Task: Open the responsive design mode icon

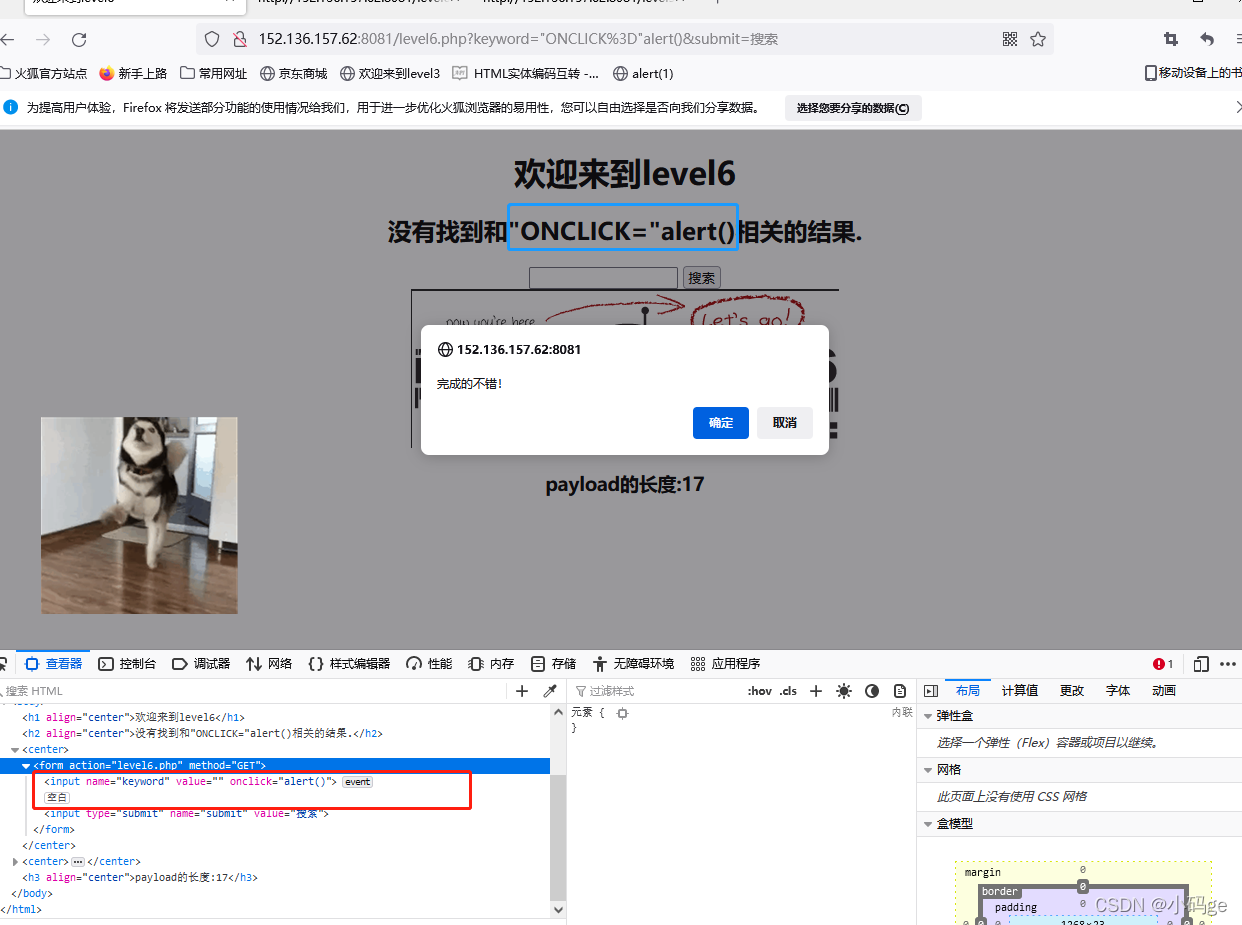Action: point(1201,663)
